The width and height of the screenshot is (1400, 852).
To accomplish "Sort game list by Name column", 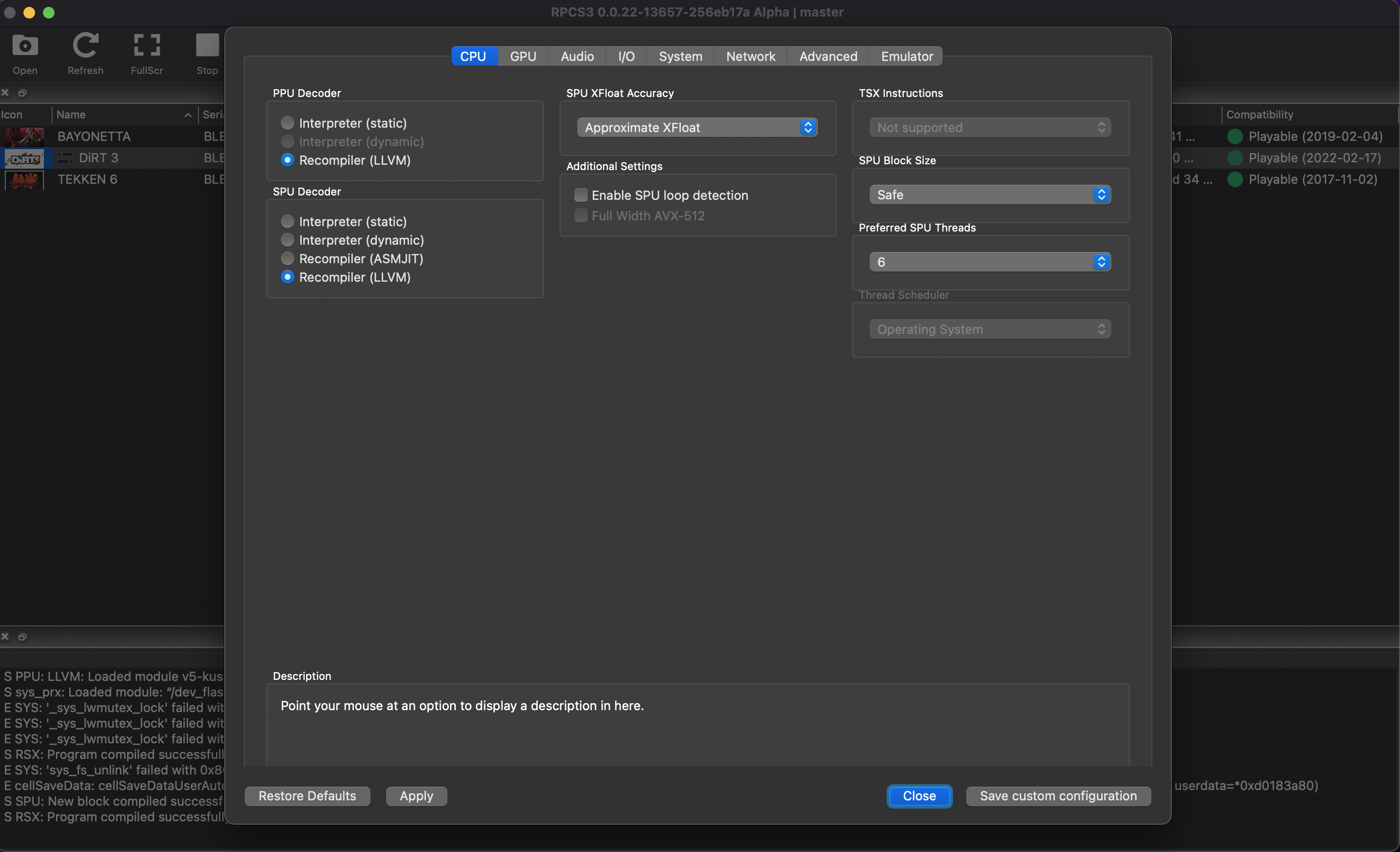I will (x=124, y=115).
